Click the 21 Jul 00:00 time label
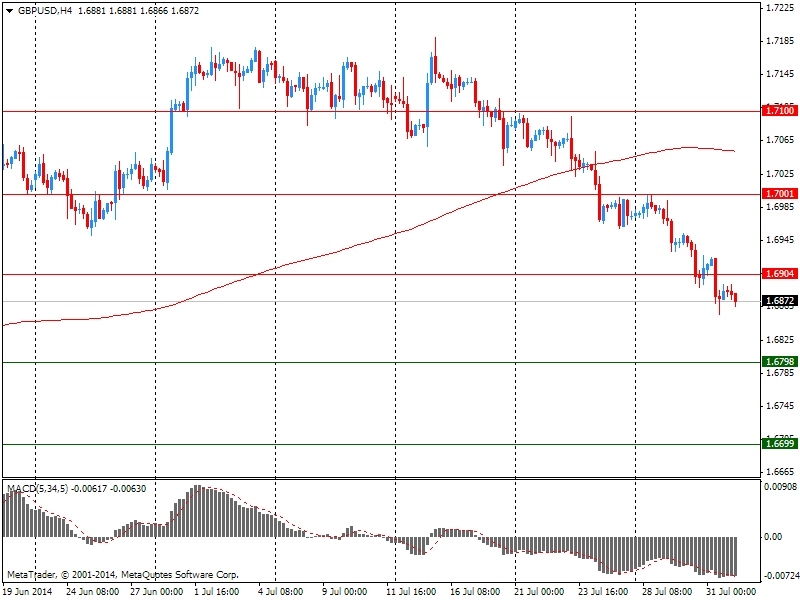This screenshot has width=800, height=600. [539, 592]
